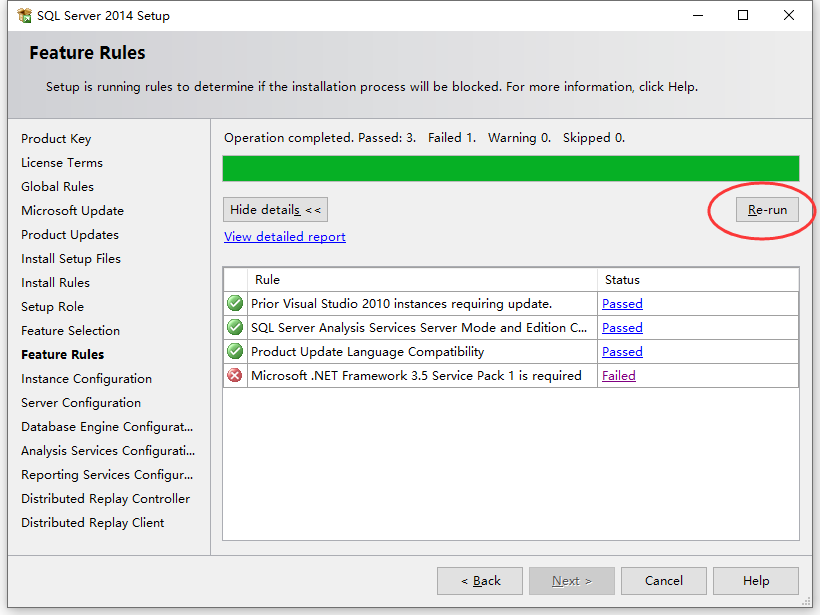
Task: Click the Operation completed summary text
Action: point(424,138)
